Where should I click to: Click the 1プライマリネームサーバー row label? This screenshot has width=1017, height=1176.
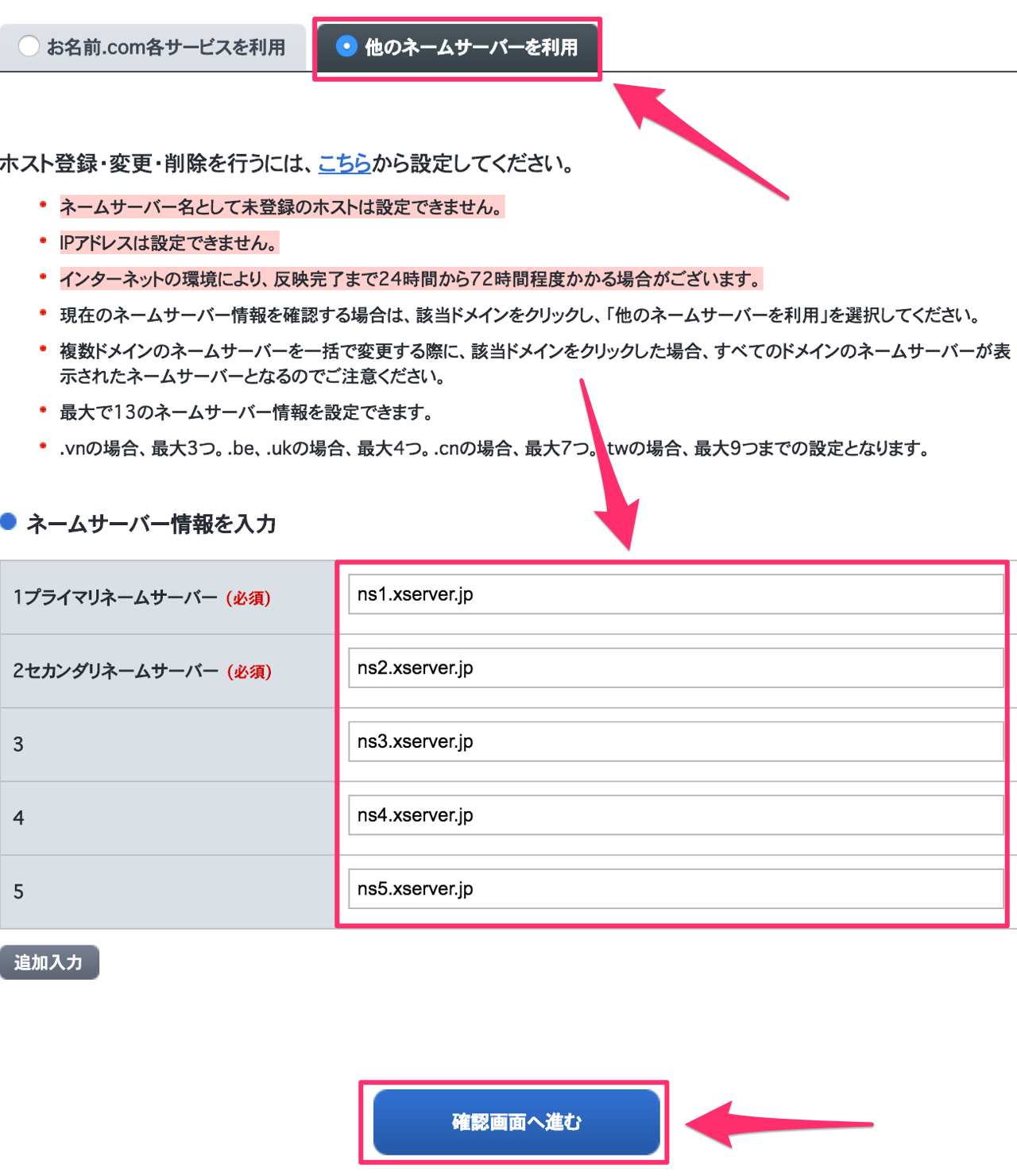(x=115, y=598)
